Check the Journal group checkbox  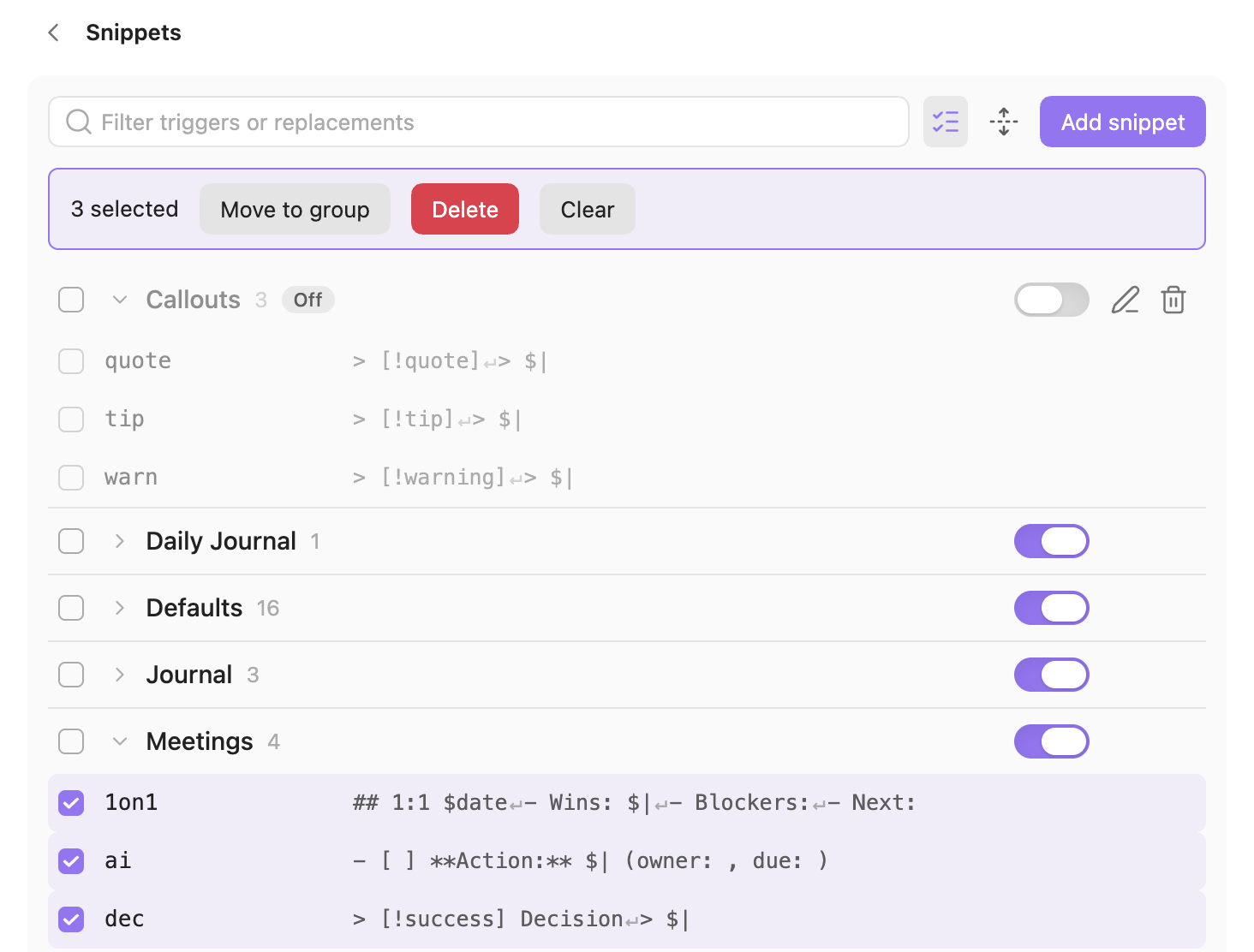71,675
